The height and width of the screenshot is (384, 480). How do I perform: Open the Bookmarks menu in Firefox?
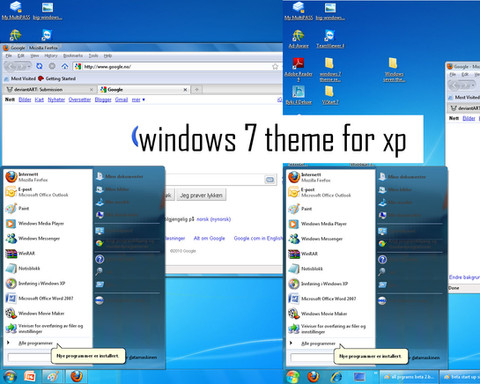click(x=73, y=56)
